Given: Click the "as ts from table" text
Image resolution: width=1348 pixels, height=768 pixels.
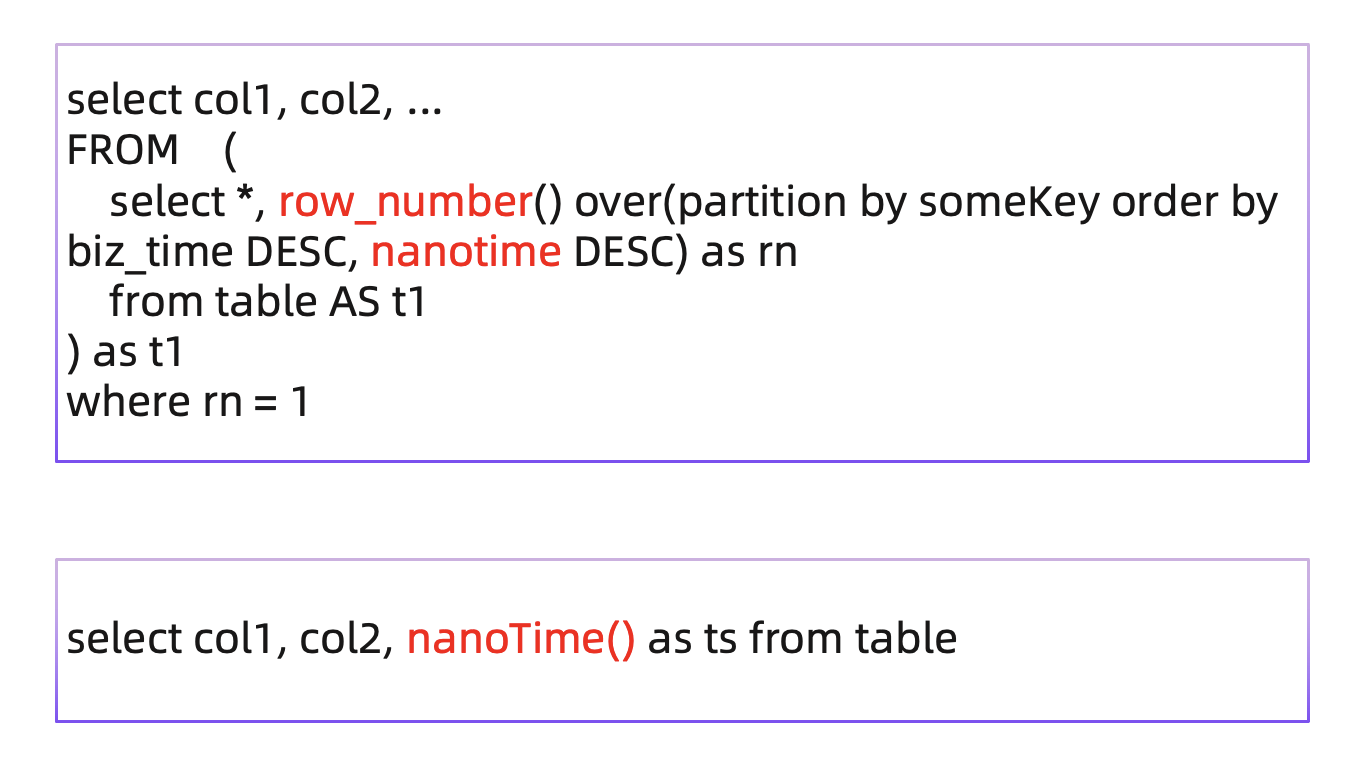Looking at the screenshot, I should [802, 639].
